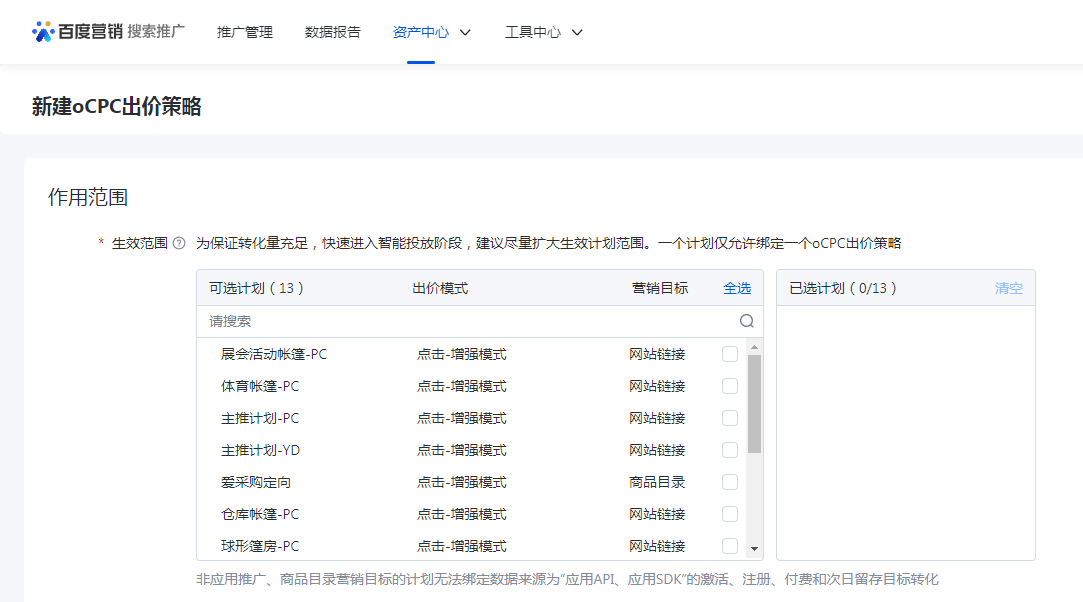Click the 营销目标 column header

tap(660, 288)
